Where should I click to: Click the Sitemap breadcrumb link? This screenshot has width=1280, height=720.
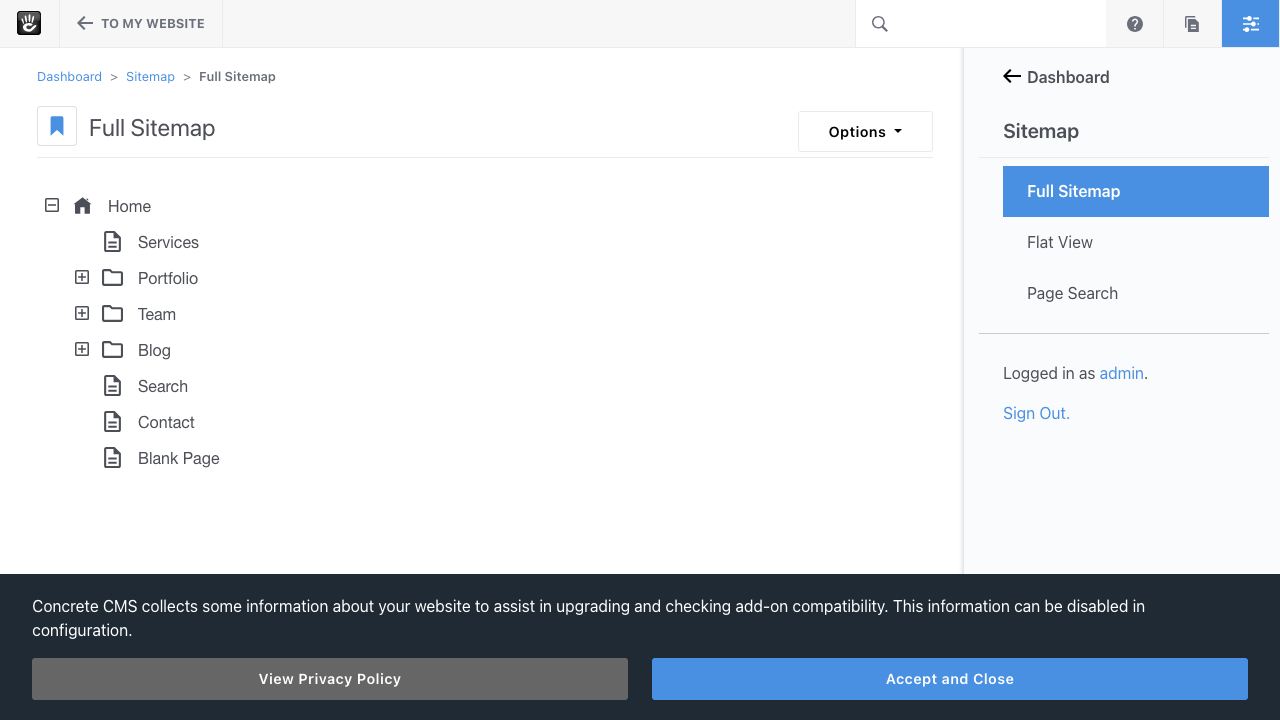[150, 77]
